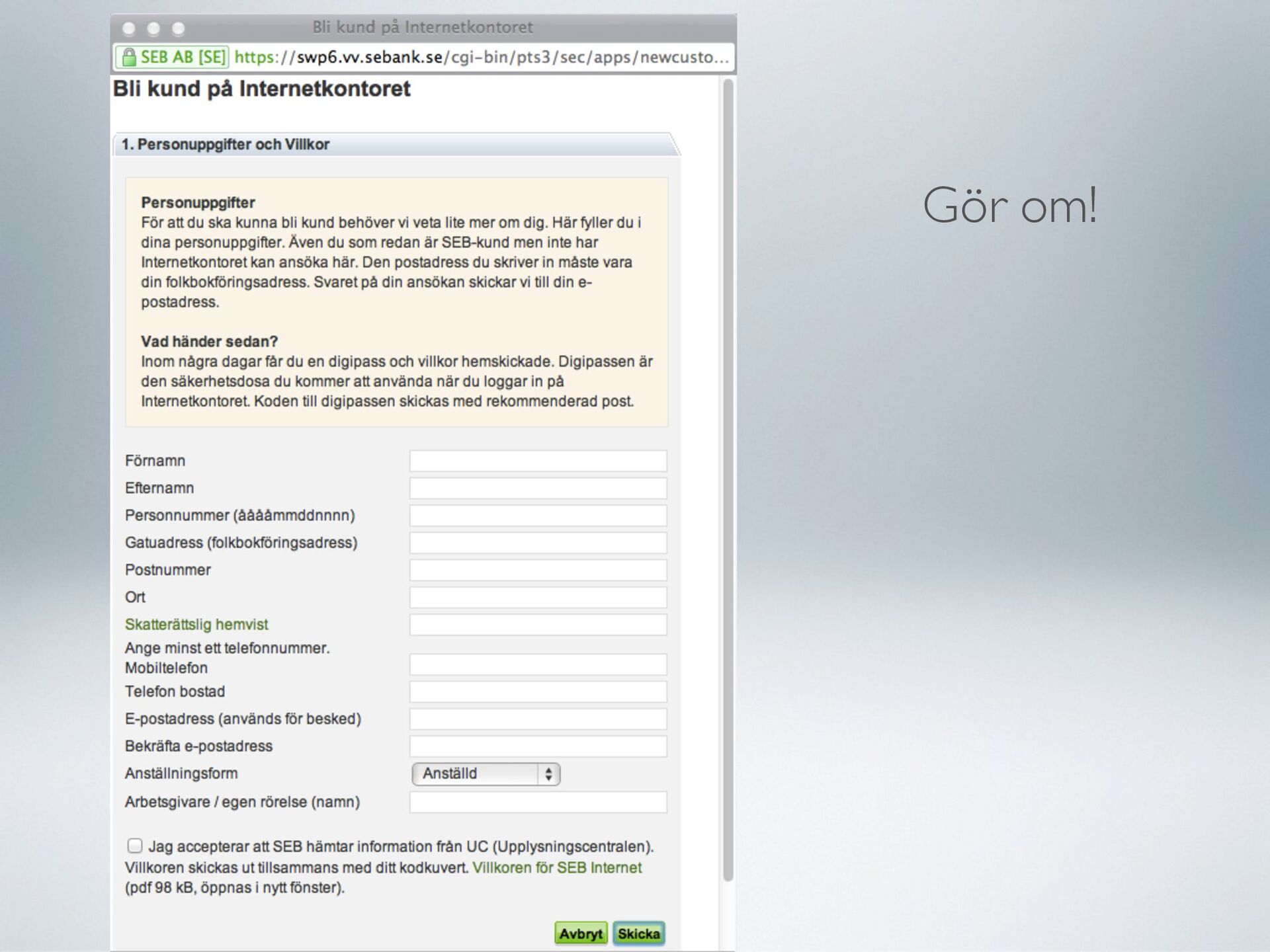Screen dimensions: 1270x952
Task: Click the 'Ange minst ett telefonnummer.' text
Action: [227, 648]
